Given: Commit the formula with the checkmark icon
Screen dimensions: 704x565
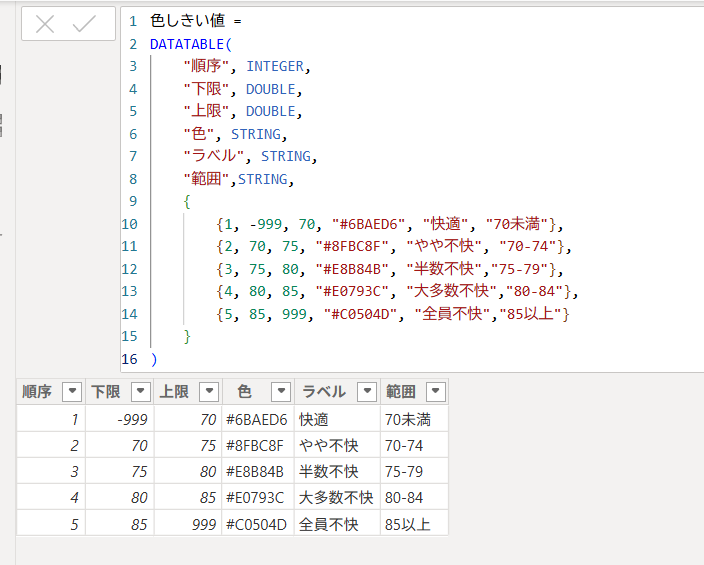Looking at the screenshot, I should pyautogui.click(x=84, y=24).
